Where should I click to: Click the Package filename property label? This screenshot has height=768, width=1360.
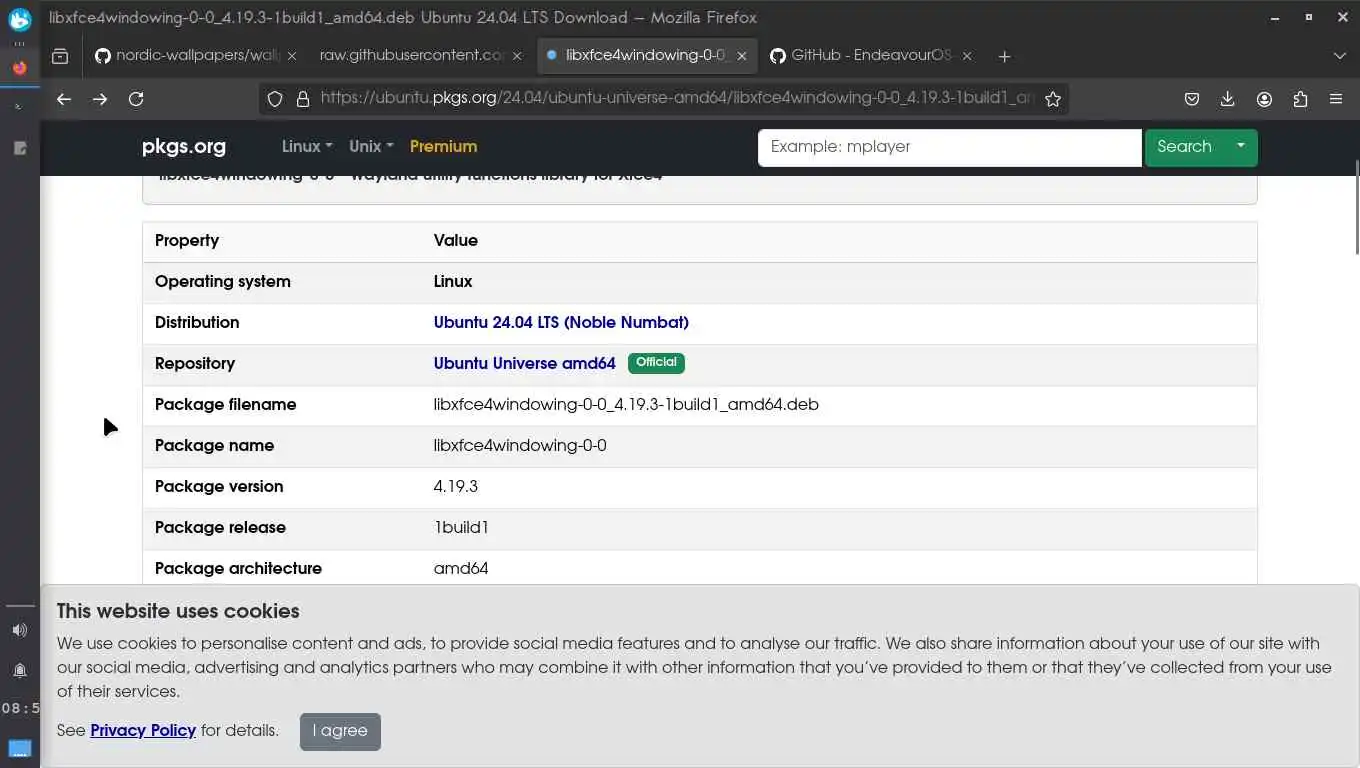226,405
